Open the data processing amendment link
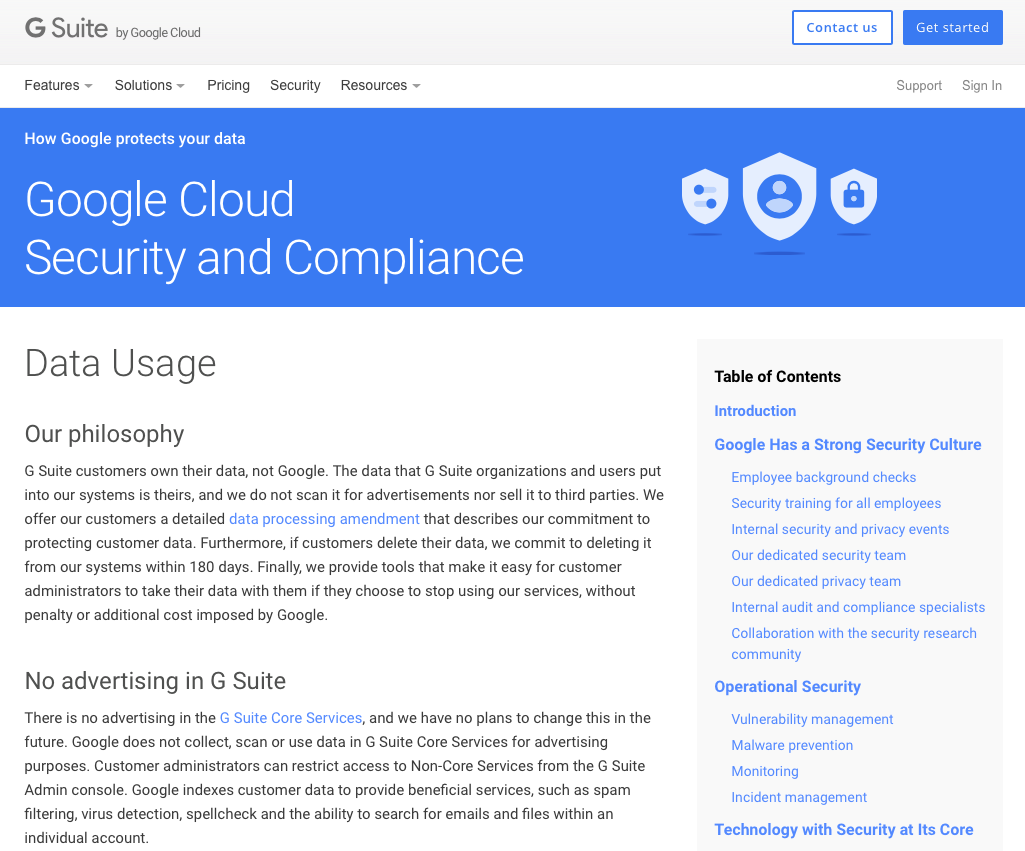This screenshot has width=1025, height=851. click(324, 519)
